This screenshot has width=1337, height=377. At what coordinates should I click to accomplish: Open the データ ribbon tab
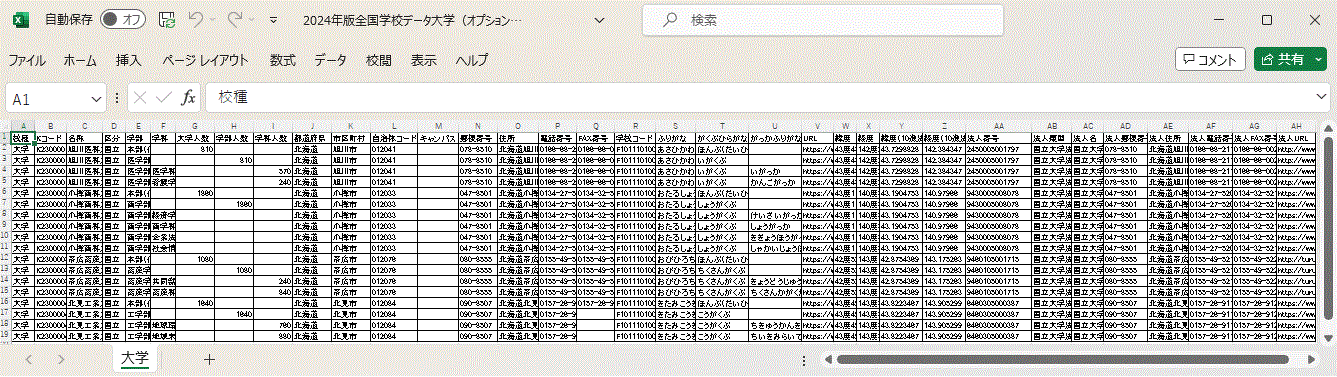pyautogui.click(x=331, y=60)
